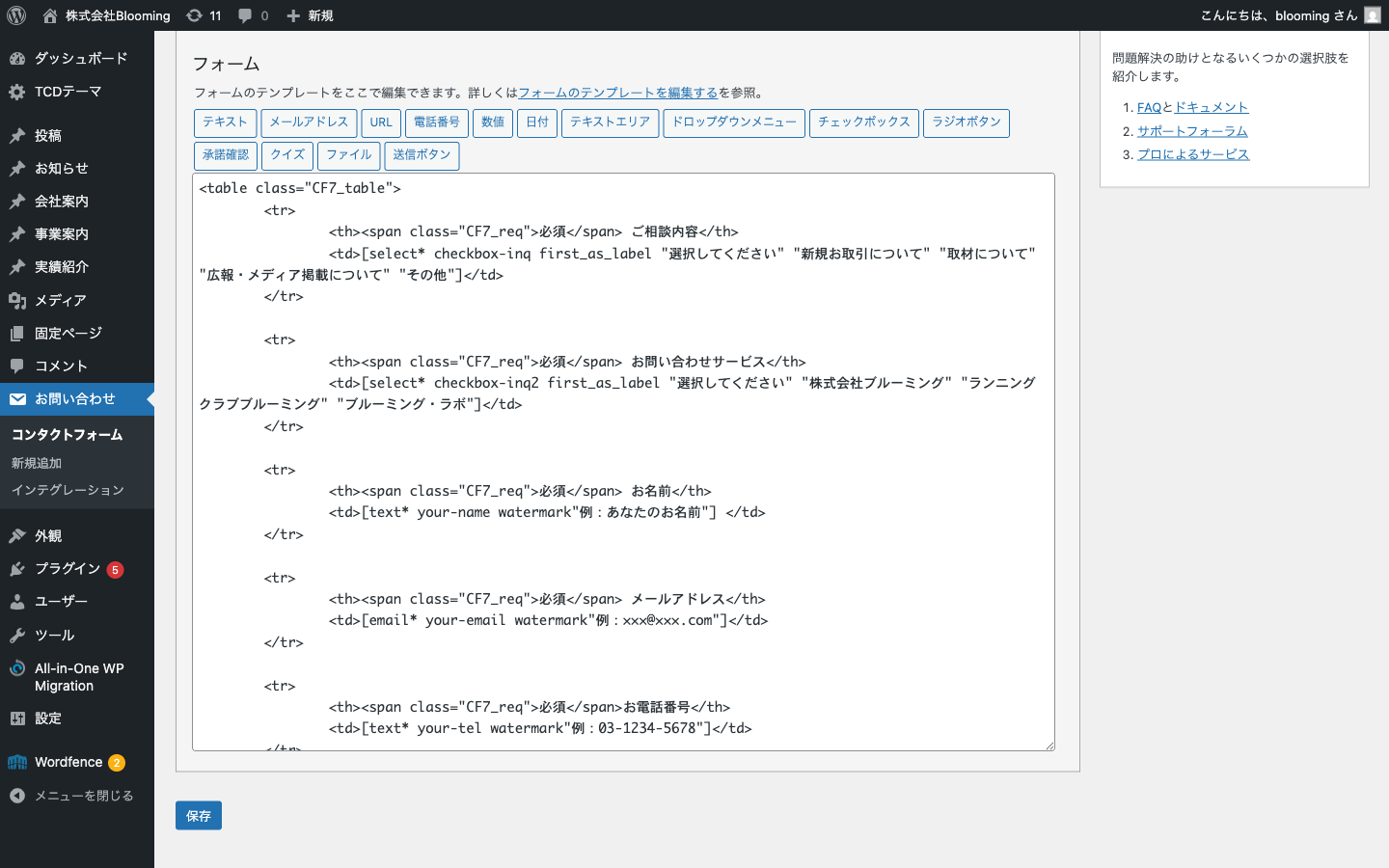Open インテグレーション submenu item

tap(68, 490)
